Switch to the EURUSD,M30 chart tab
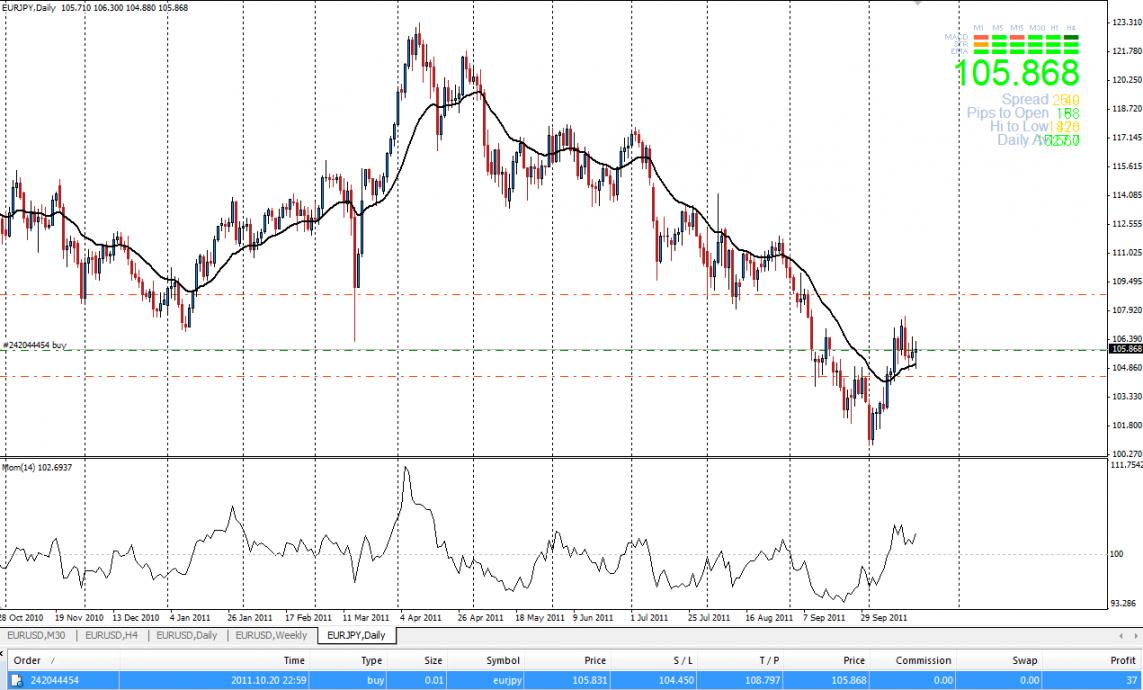This screenshot has height=690, width=1143. click(38, 635)
